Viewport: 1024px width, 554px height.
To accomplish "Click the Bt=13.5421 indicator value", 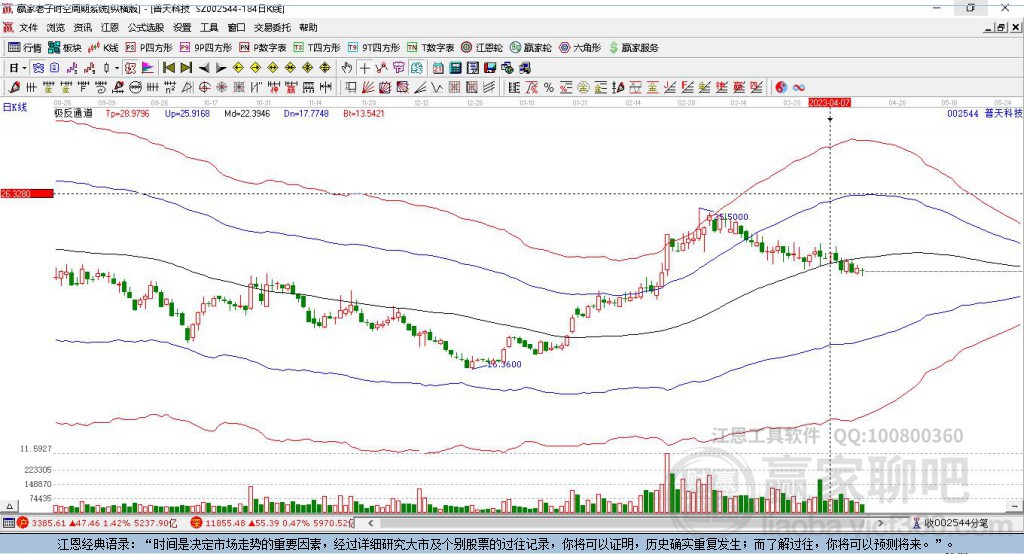I will pyautogui.click(x=364, y=114).
